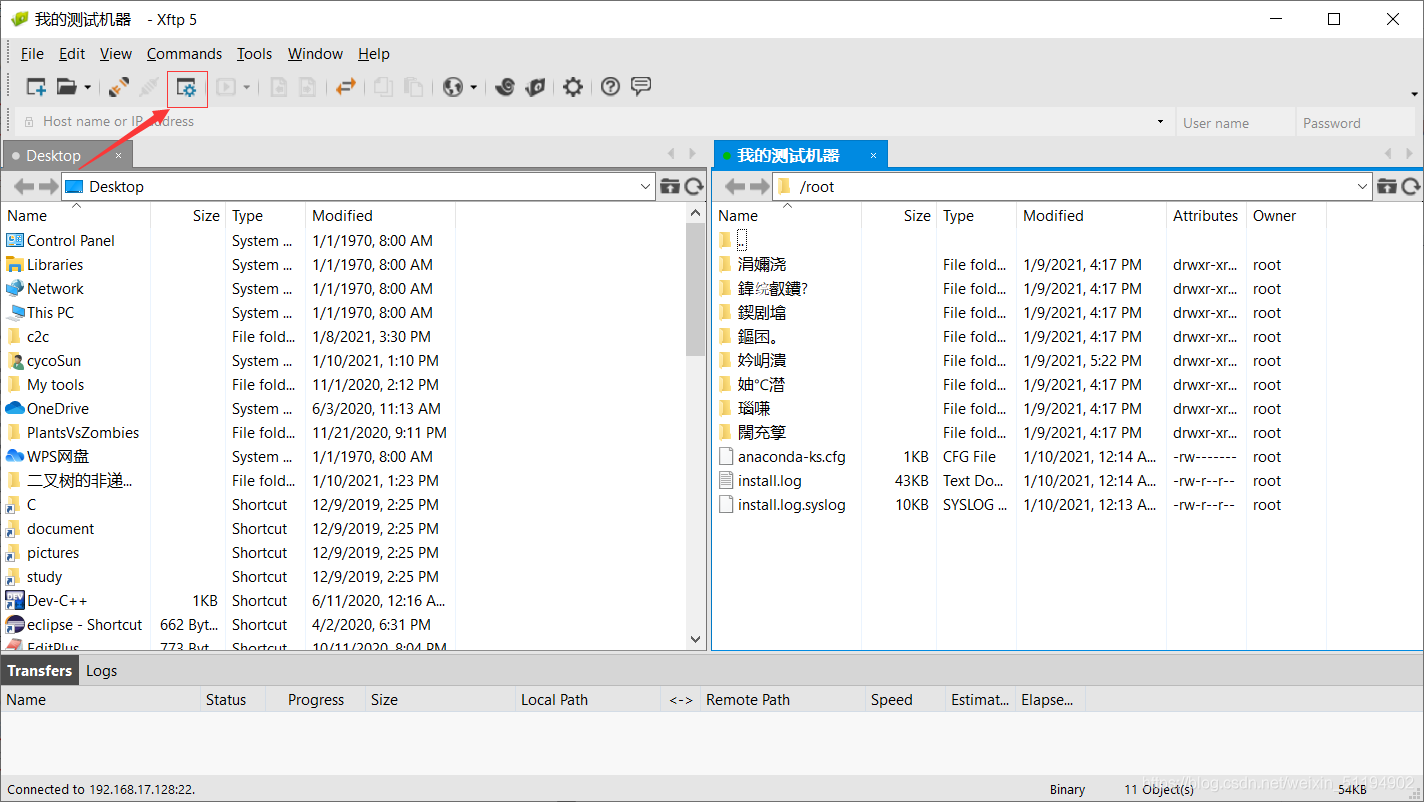Switch to the Logs tab
1424x802 pixels.
(x=102, y=671)
